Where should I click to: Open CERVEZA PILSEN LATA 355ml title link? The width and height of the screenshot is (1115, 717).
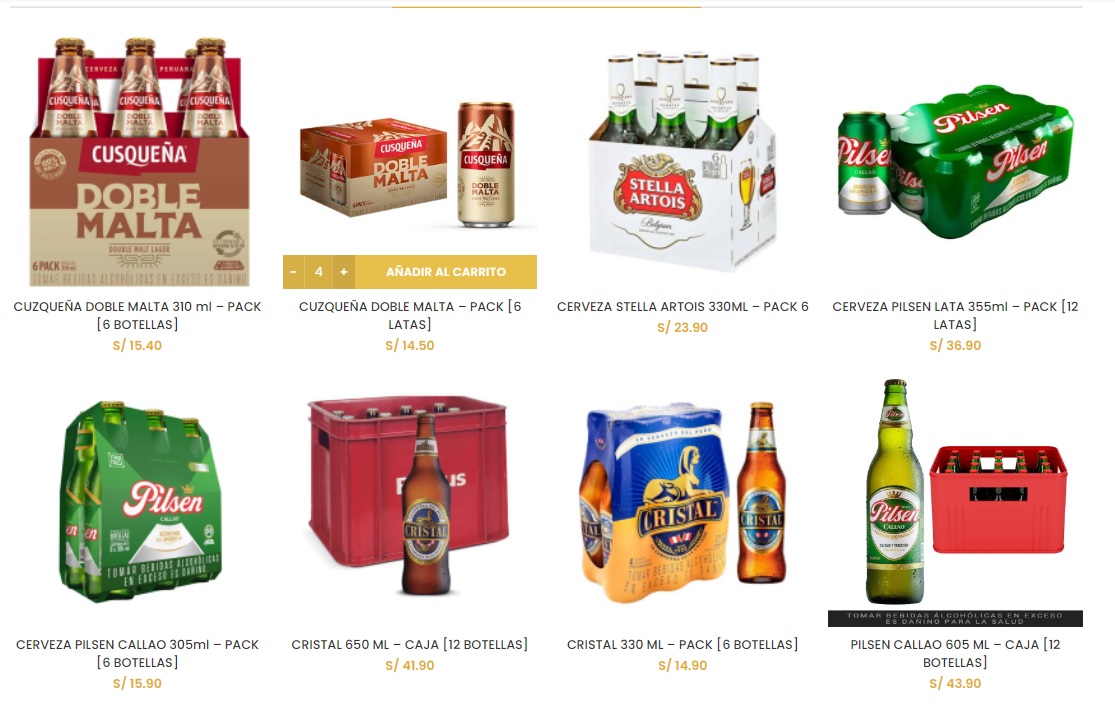[x=955, y=315]
